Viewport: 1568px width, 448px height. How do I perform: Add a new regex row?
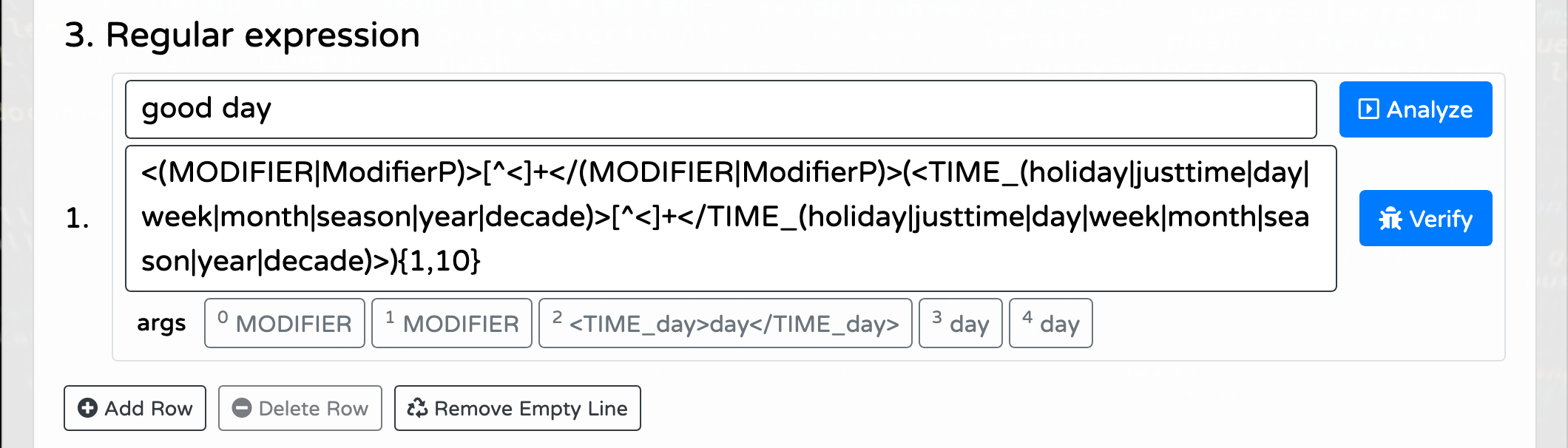[x=134, y=407]
